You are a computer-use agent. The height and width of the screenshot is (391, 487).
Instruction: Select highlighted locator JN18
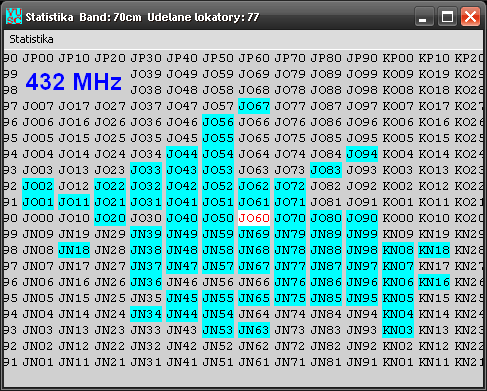[74, 250]
